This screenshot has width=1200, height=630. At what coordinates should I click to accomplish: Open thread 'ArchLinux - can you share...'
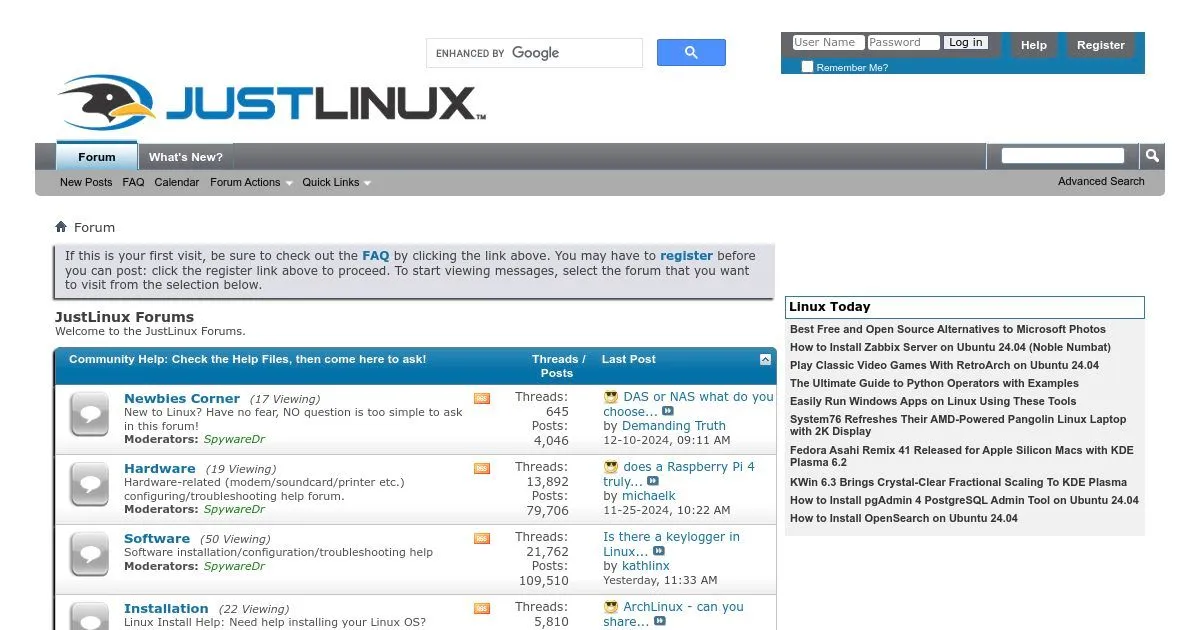click(x=675, y=614)
